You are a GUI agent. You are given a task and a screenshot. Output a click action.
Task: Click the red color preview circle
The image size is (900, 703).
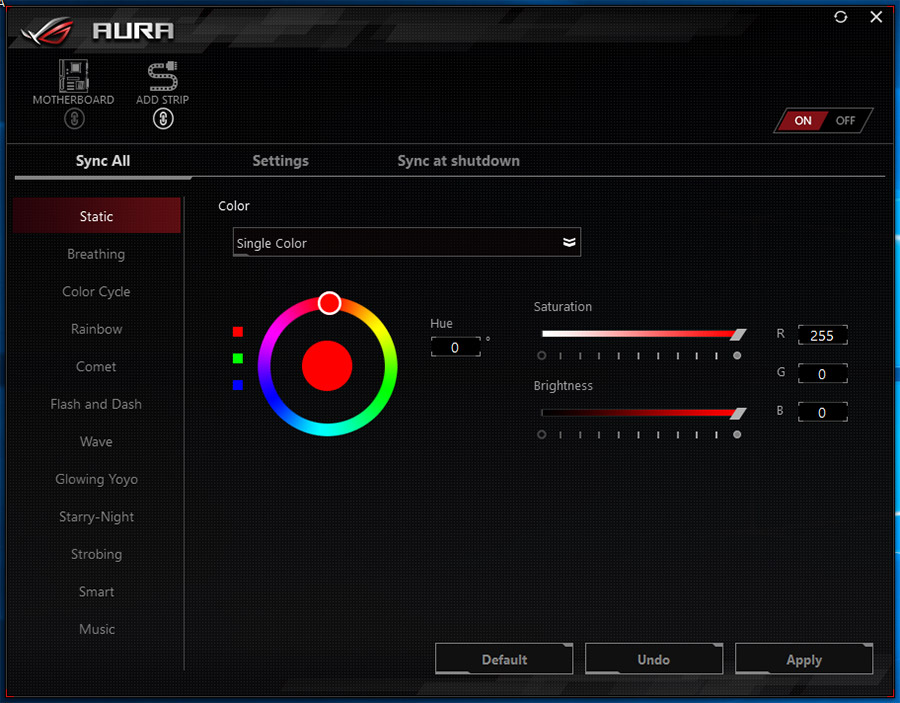[x=327, y=366]
